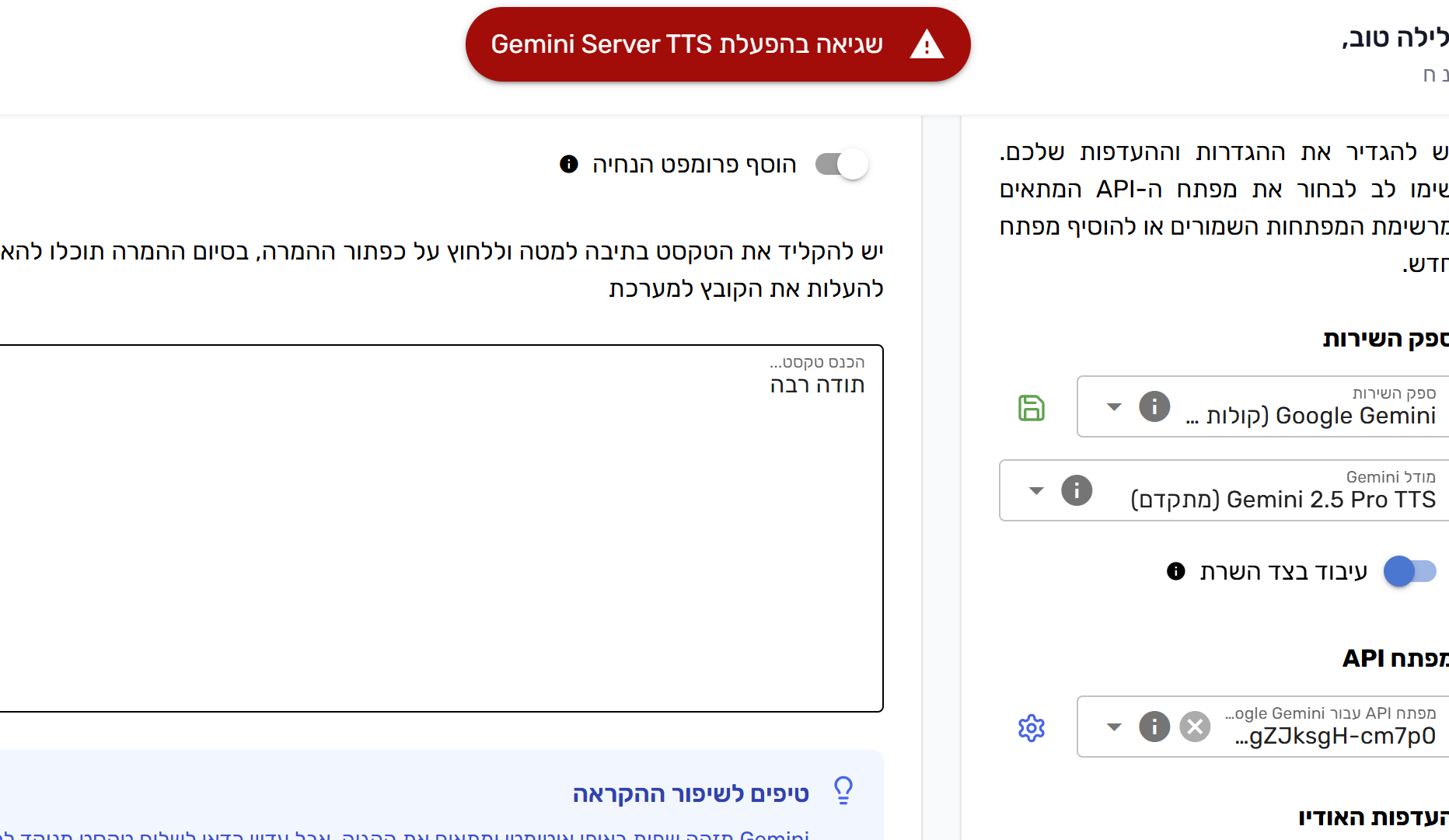Screen dimensions: 1449x840
Task: Click the טיפים לשיפור ההקראה heading
Action: pos(691,793)
